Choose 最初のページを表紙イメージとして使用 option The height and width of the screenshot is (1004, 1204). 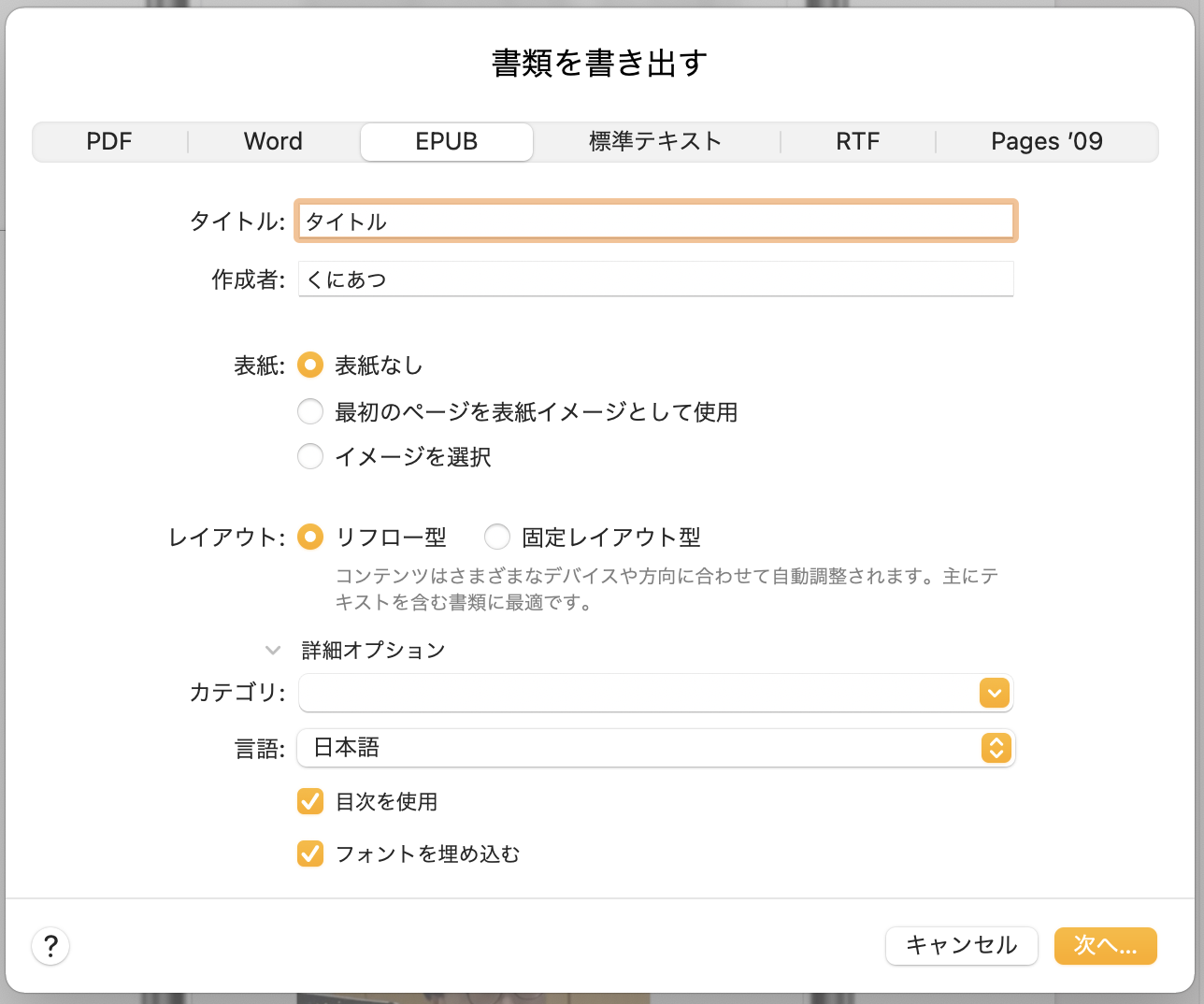pos(309,411)
